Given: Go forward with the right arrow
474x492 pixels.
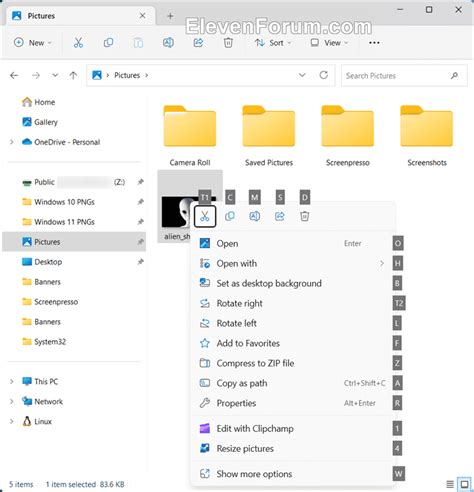Looking at the screenshot, I should [36, 76].
